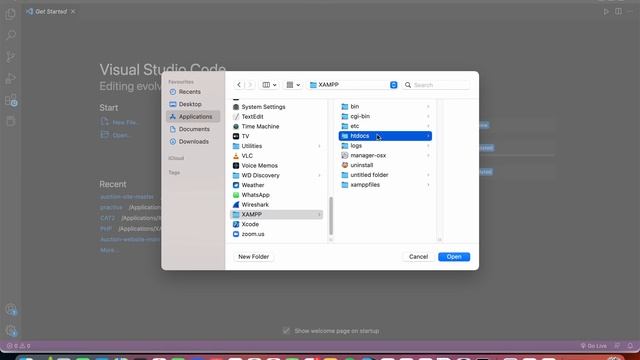This screenshot has width=640, height=360.
Task: Click Split Editor icon in title bar
Action: (x=619, y=11)
